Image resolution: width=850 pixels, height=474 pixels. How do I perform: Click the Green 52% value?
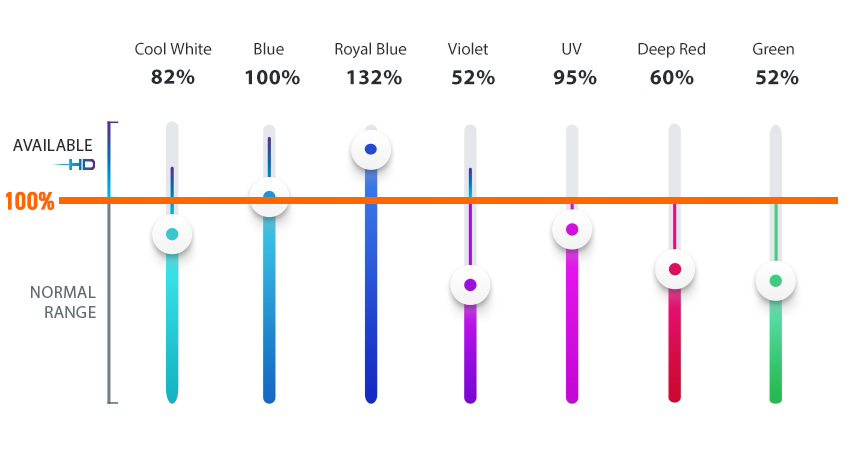coord(777,77)
